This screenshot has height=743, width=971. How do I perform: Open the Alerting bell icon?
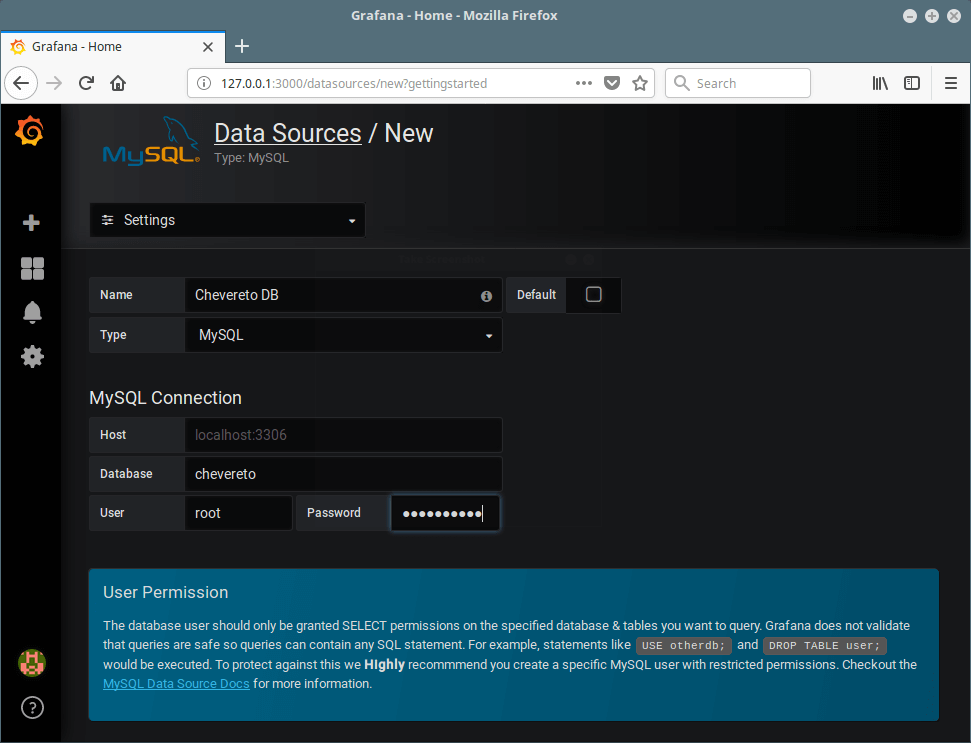pyautogui.click(x=32, y=312)
